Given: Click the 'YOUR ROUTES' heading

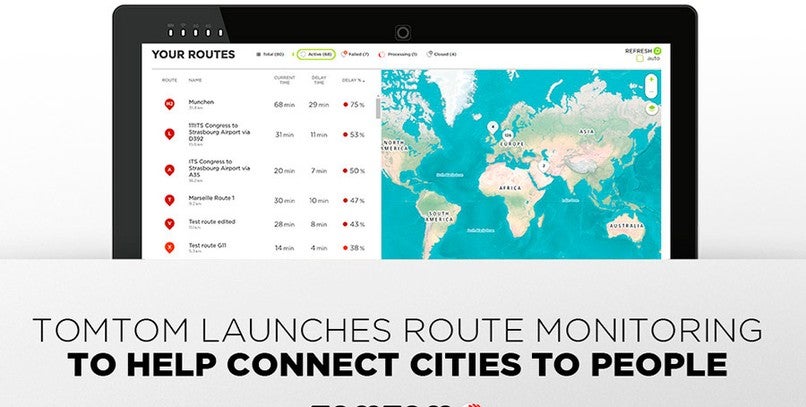Looking at the screenshot, I should point(193,54).
